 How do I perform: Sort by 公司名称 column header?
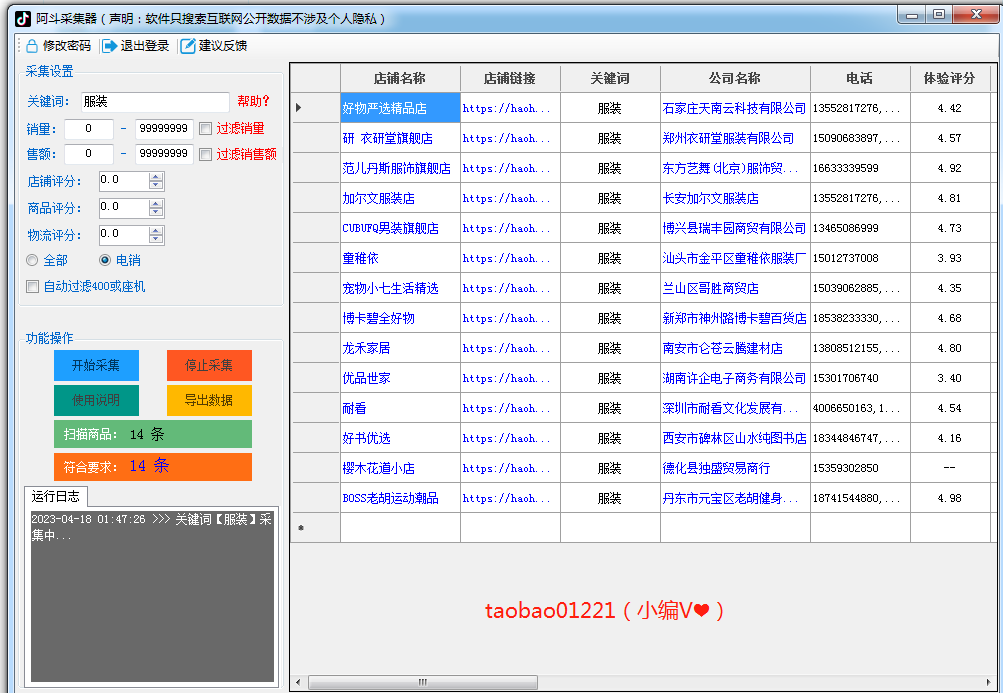tap(735, 79)
